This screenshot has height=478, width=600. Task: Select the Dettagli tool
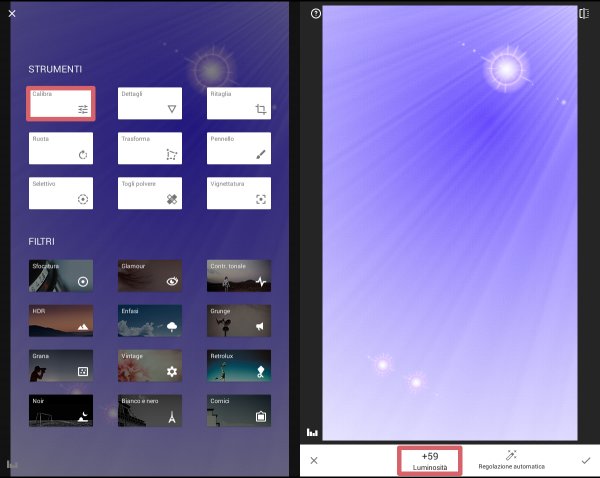[x=150, y=103]
